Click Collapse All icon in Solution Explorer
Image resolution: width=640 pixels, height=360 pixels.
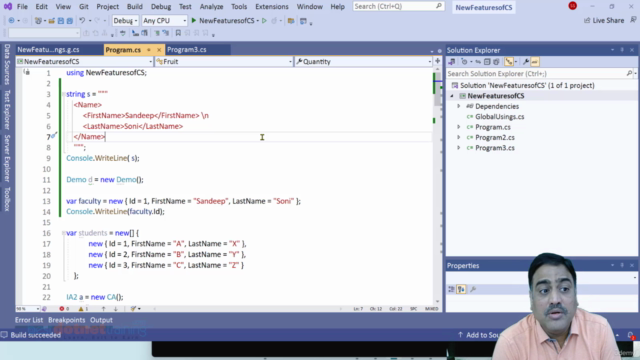487,62
